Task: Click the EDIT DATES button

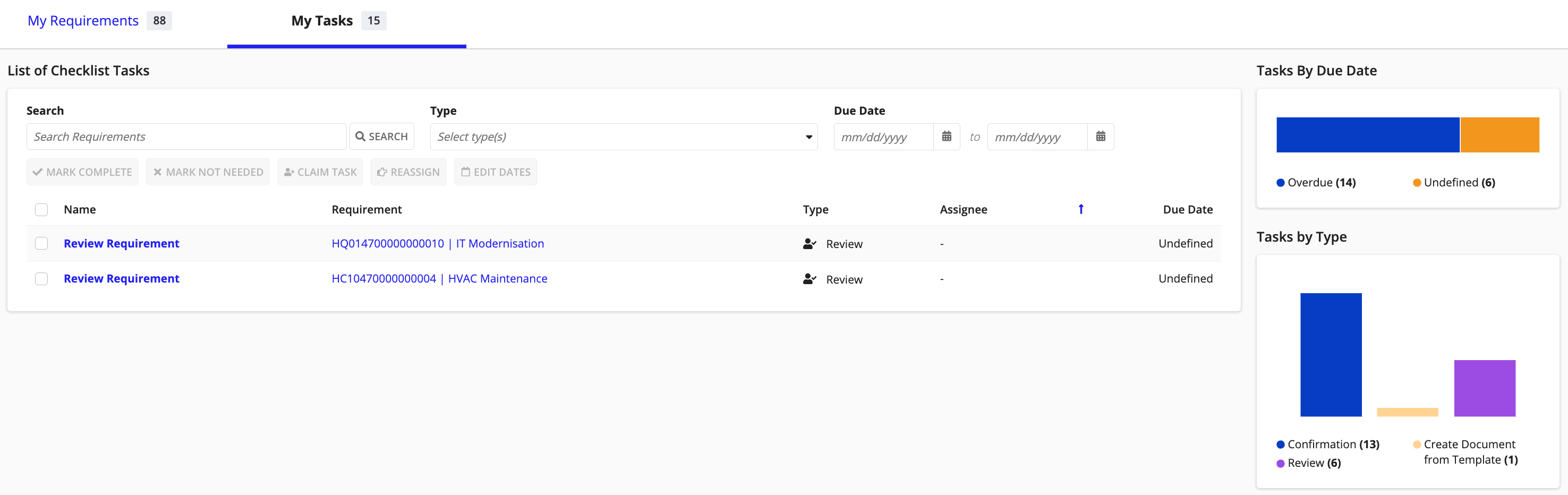Action: point(496,172)
